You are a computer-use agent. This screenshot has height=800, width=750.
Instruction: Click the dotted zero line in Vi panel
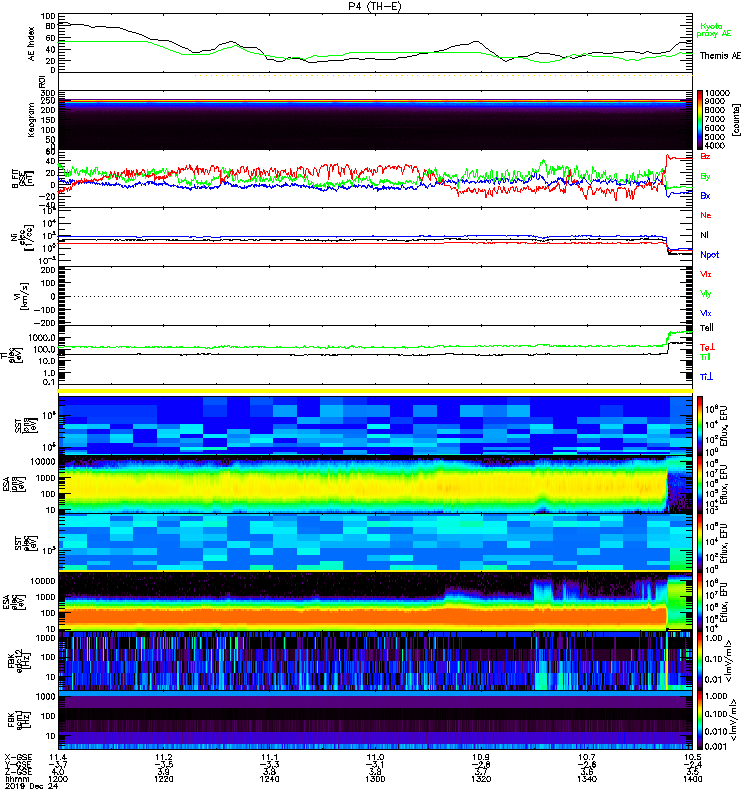375,296
